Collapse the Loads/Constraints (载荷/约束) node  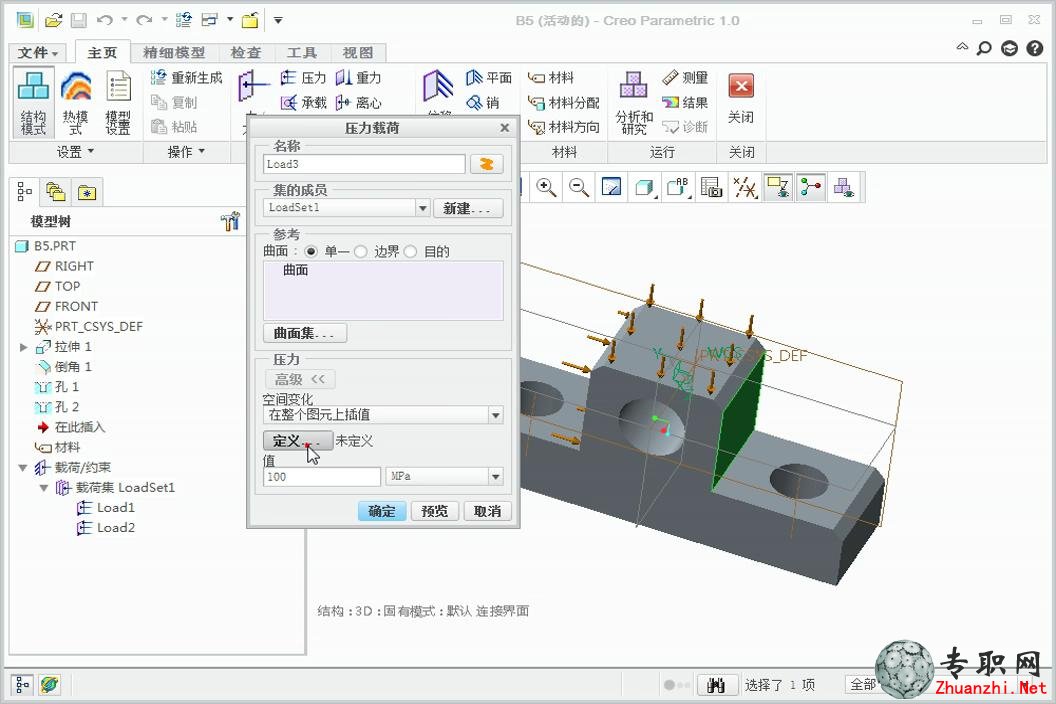pyautogui.click(x=23, y=468)
